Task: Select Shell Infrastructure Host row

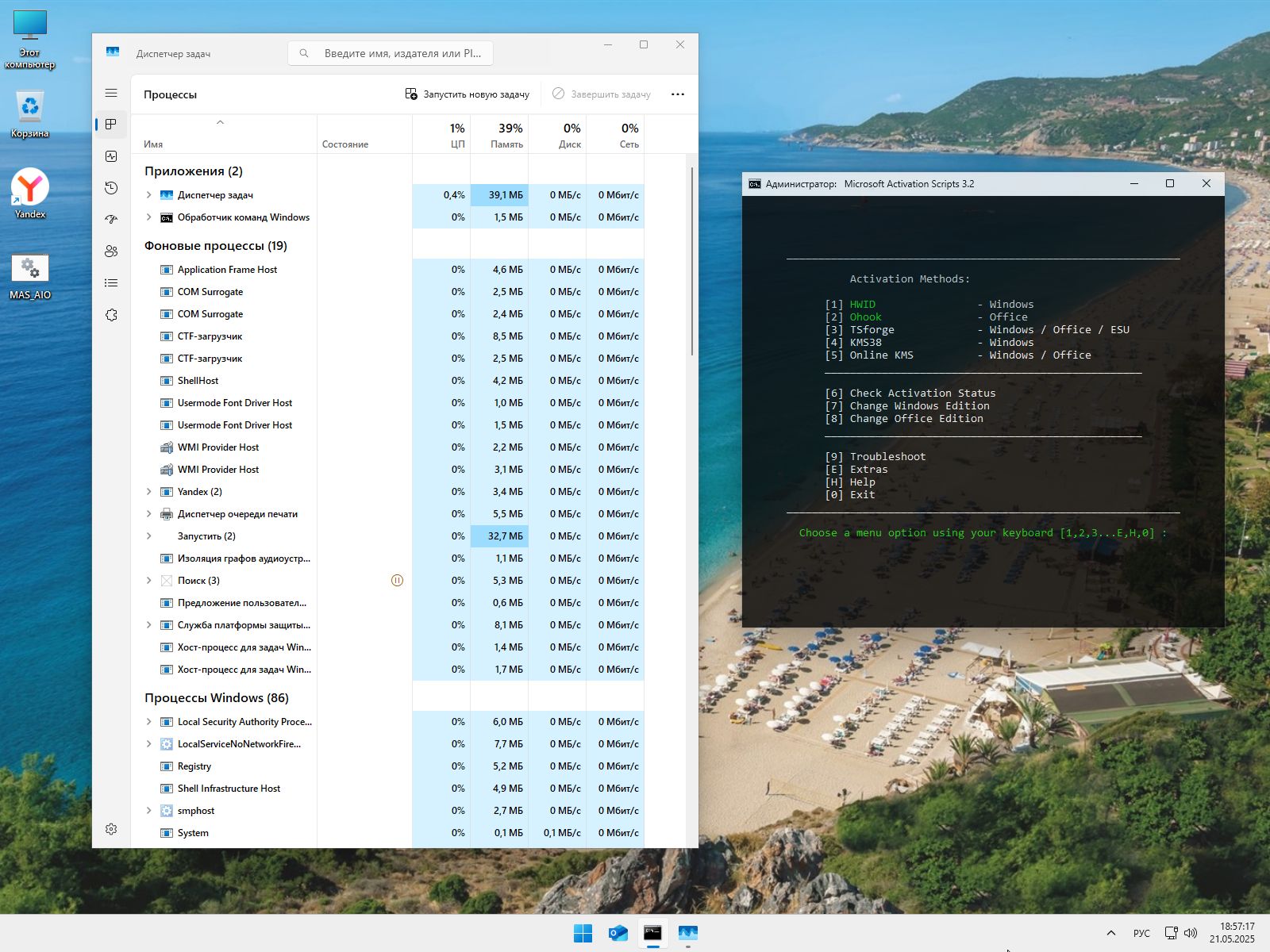Action: 387,789
